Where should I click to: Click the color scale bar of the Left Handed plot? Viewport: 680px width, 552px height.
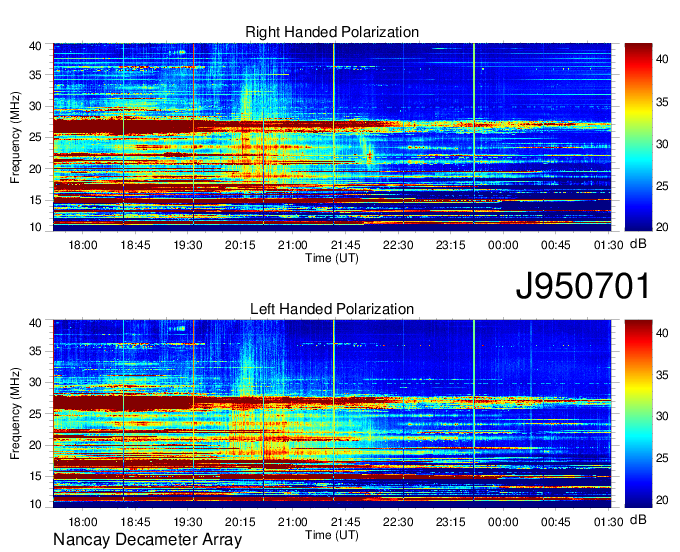638,414
